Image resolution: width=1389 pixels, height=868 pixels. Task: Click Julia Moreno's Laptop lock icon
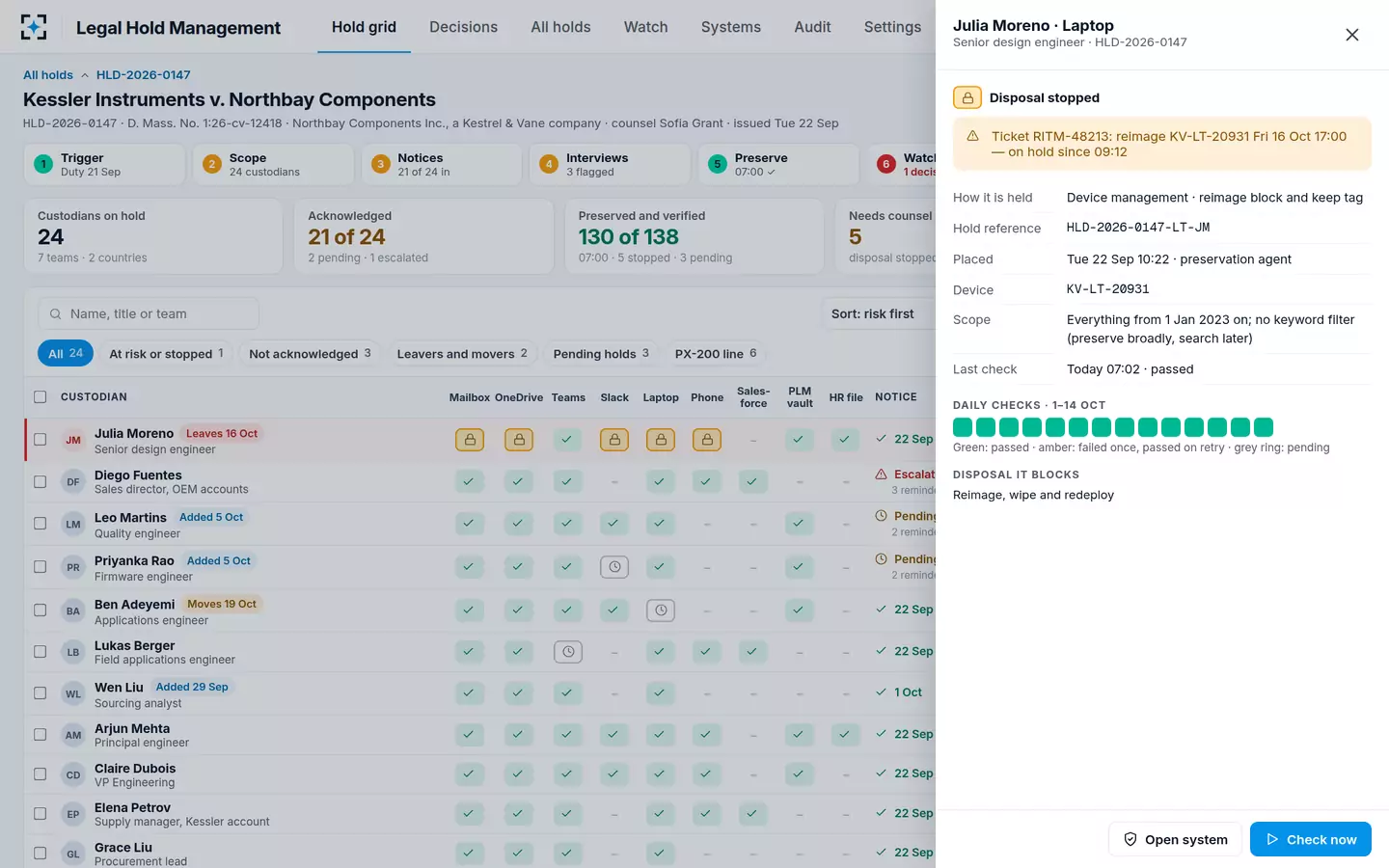(661, 440)
